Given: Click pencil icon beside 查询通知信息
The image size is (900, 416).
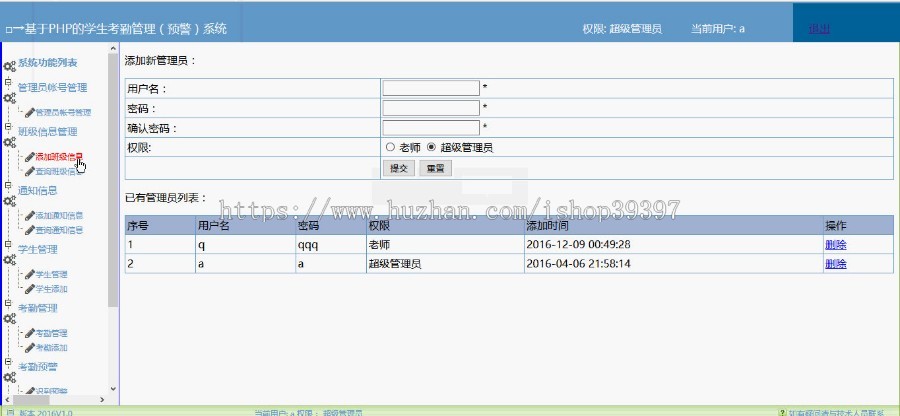Looking at the screenshot, I should click(x=30, y=230).
